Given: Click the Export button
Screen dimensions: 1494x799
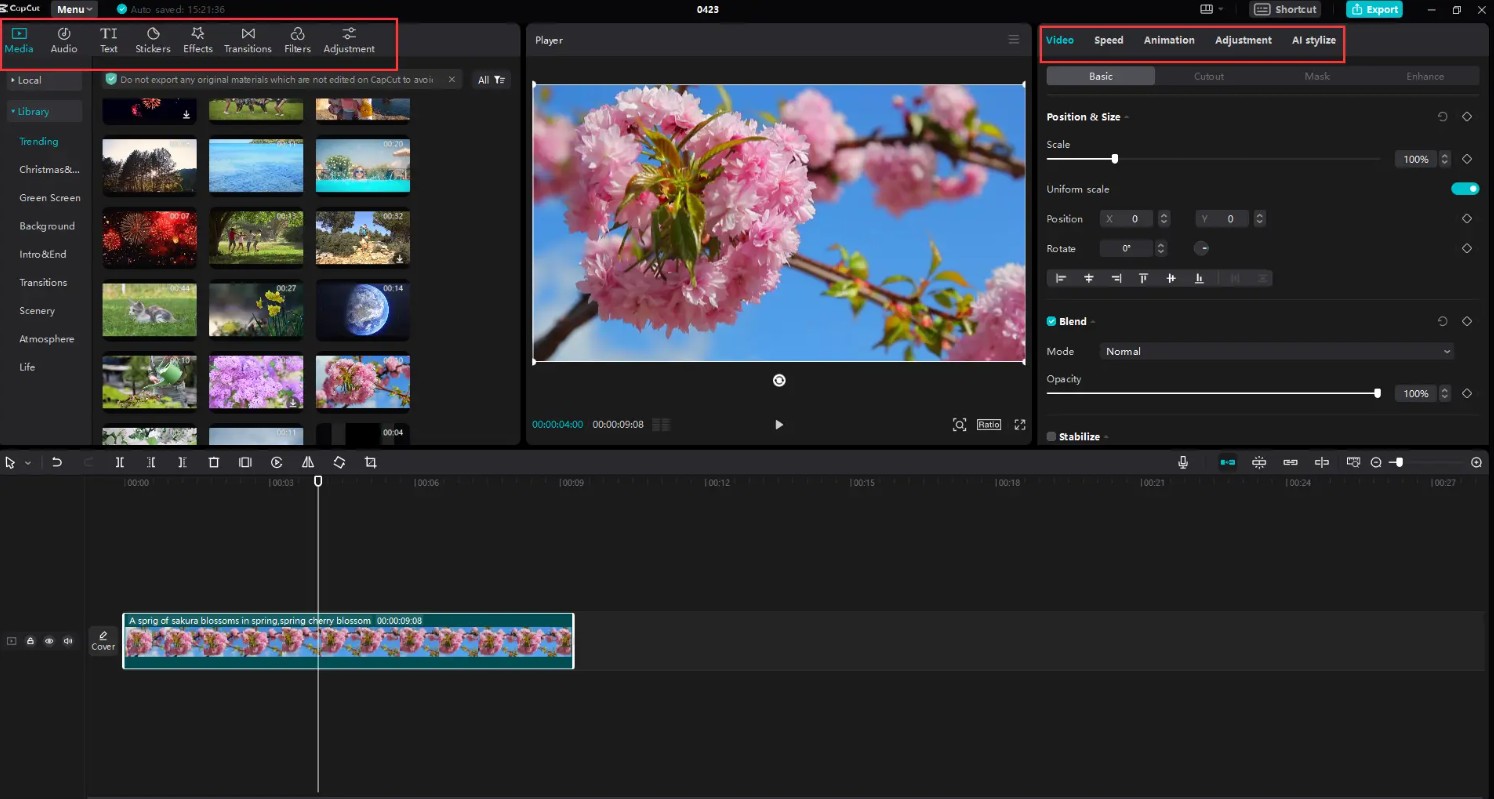Looking at the screenshot, I should (1374, 9).
